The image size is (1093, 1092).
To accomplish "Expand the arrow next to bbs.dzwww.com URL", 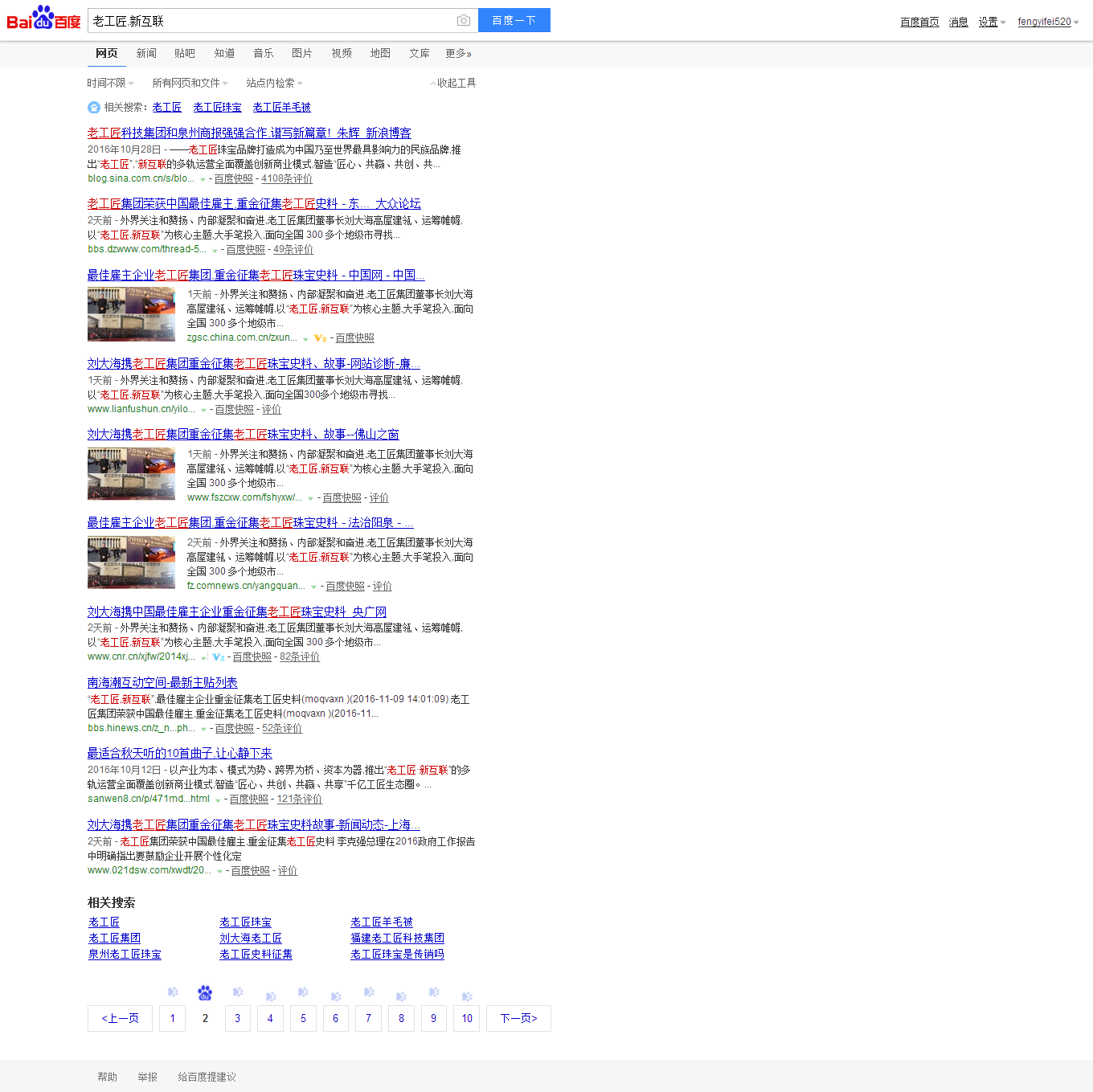I will (215, 250).
